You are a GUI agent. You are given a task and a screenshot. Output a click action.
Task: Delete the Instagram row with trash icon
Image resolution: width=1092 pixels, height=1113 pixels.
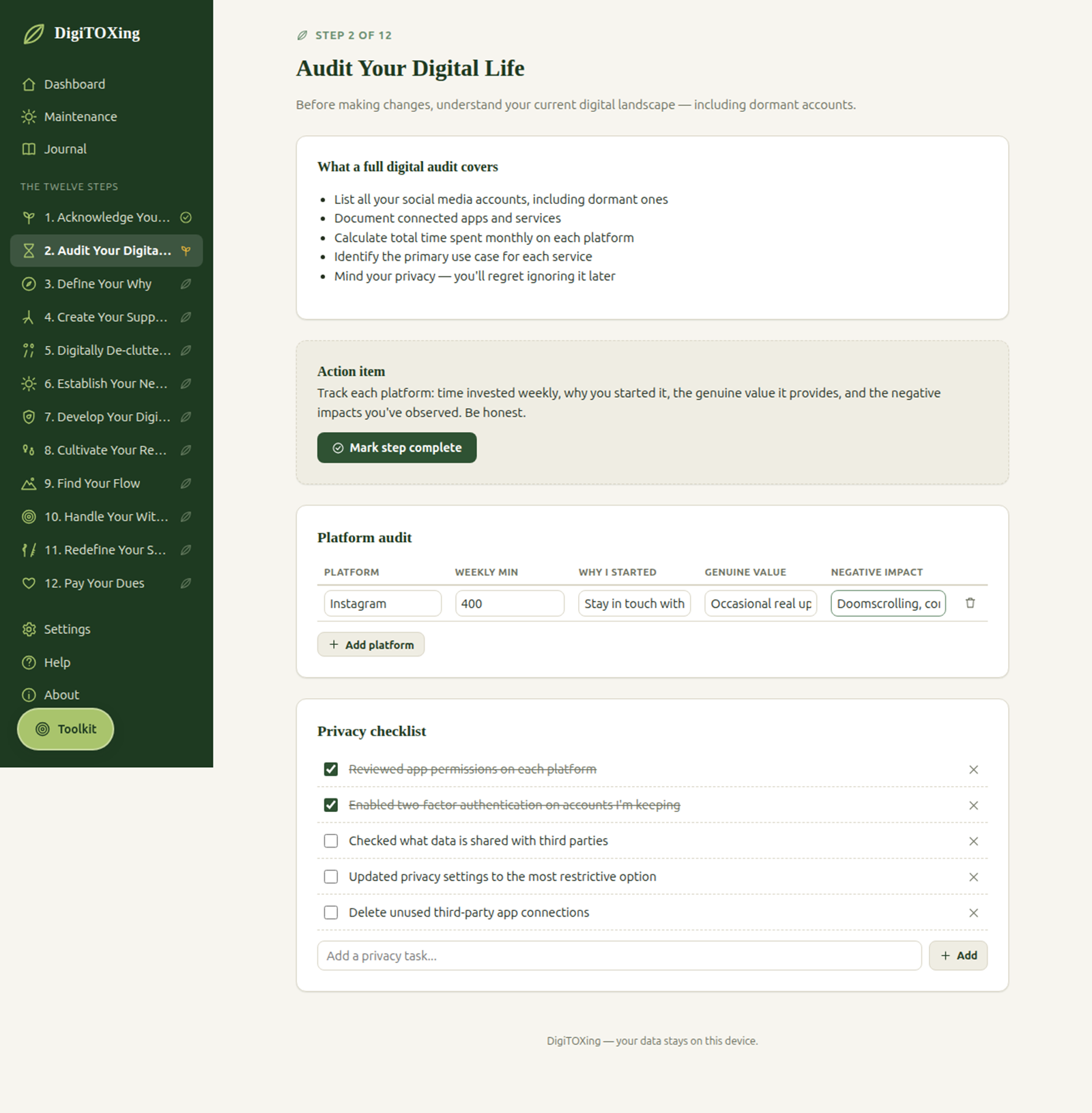(x=970, y=603)
